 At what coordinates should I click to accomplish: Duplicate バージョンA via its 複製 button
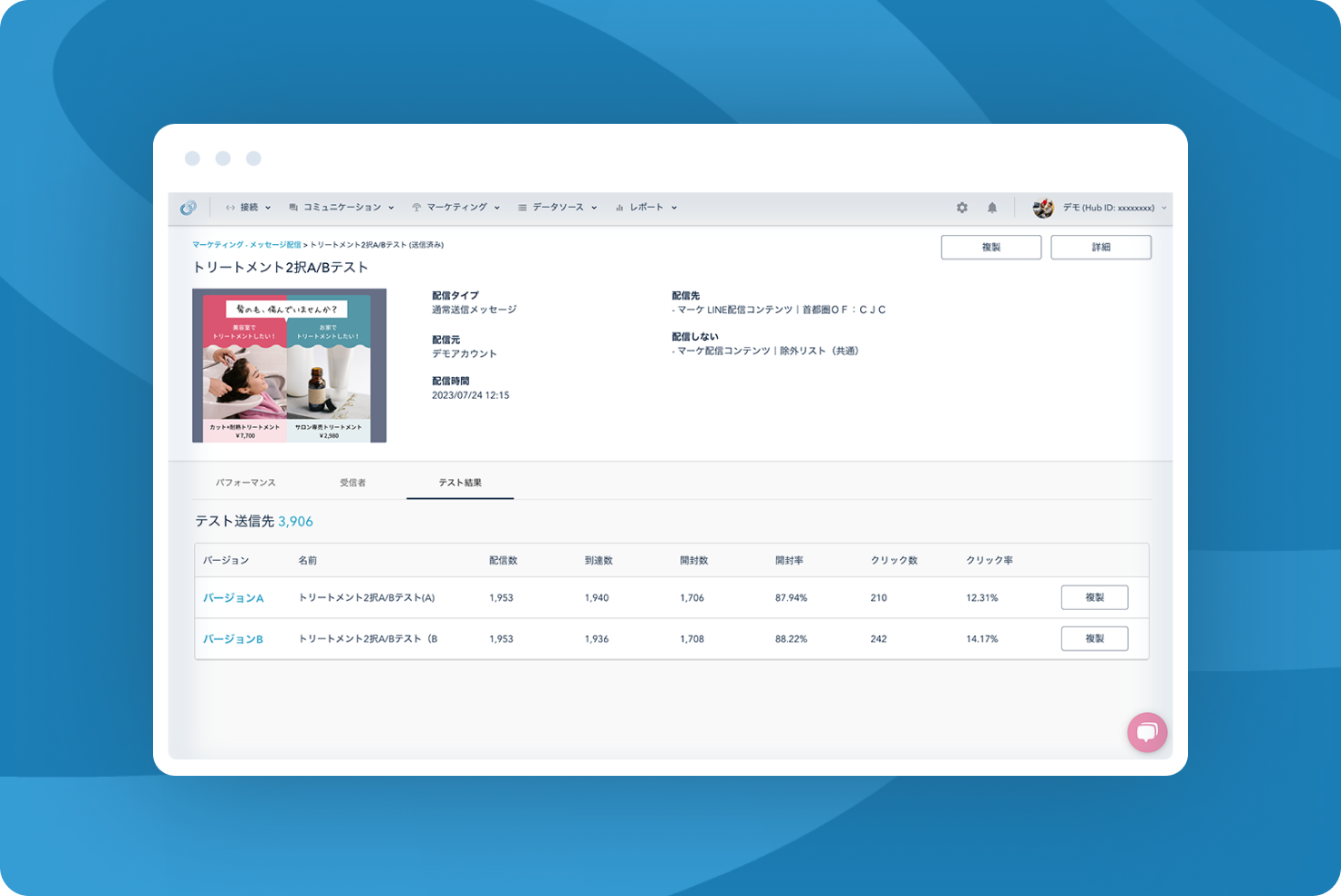(x=1094, y=597)
